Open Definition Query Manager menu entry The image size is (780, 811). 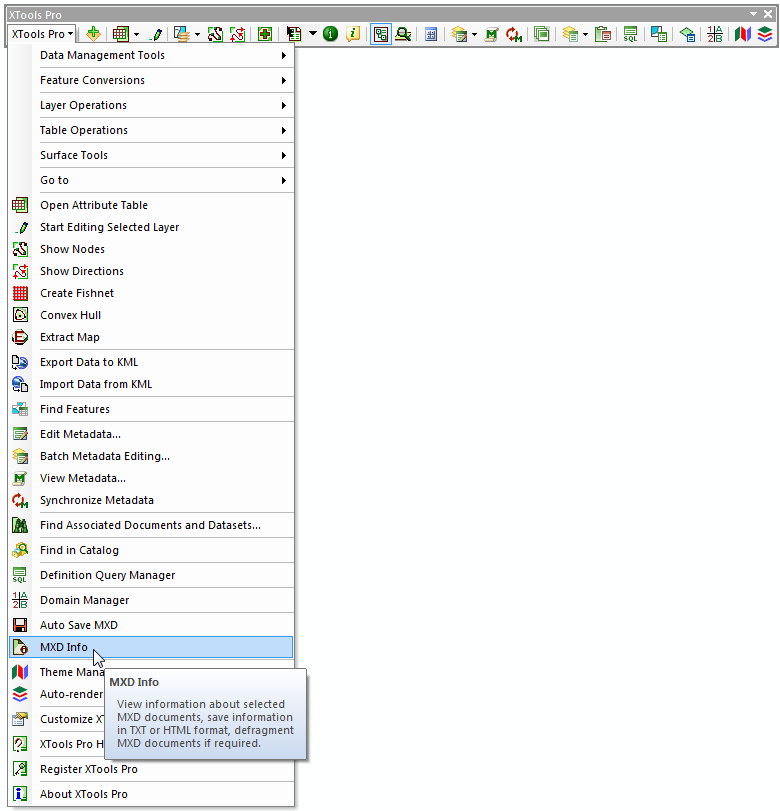pyautogui.click(x=152, y=575)
